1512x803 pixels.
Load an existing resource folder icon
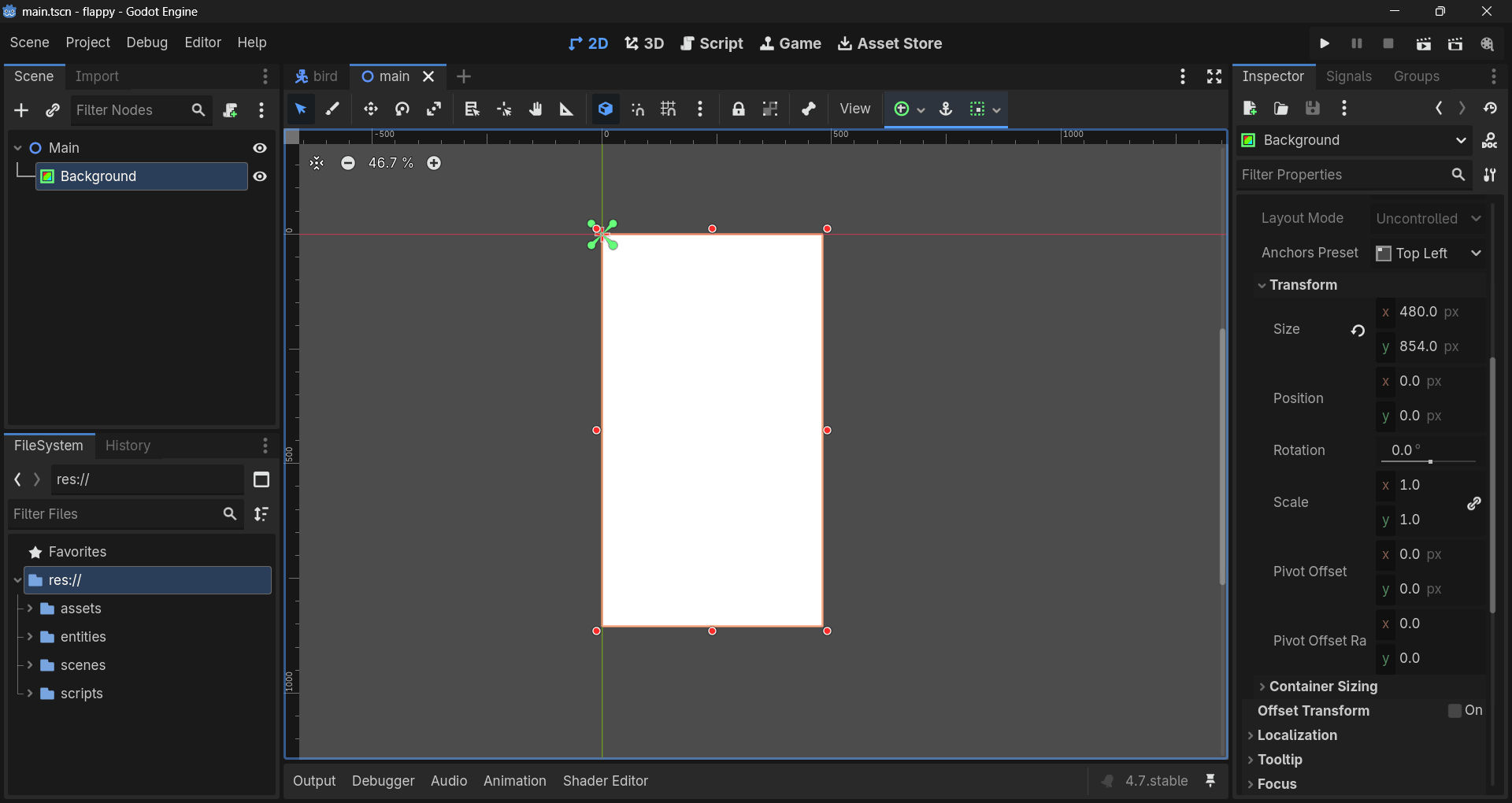coord(1281,109)
